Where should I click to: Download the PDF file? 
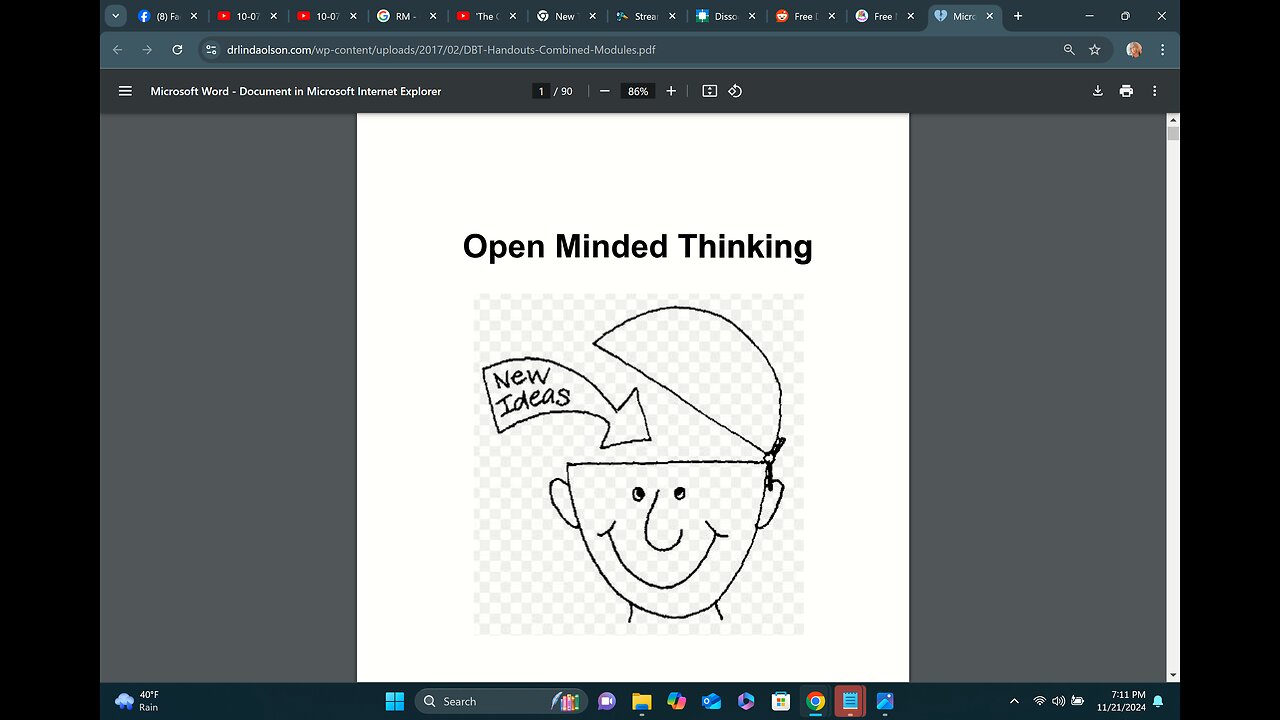pyautogui.click(x=1097, y=91)
